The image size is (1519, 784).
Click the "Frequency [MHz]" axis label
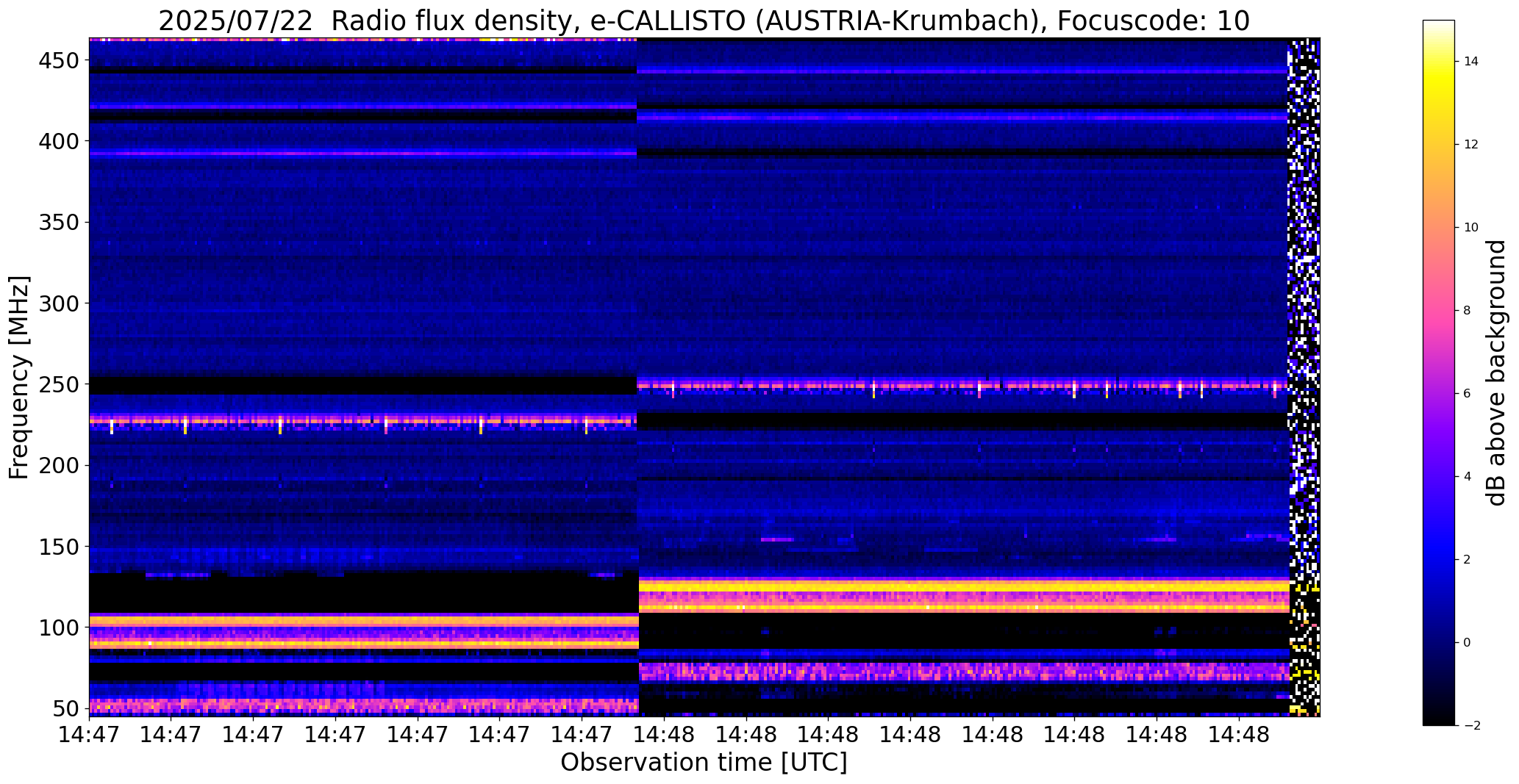coord(19,377)
